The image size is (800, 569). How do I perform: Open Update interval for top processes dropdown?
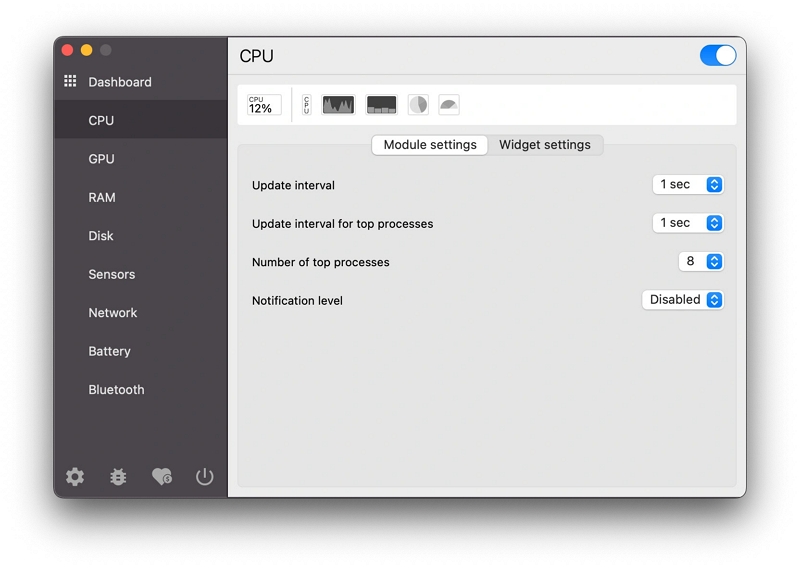(688, 223)
